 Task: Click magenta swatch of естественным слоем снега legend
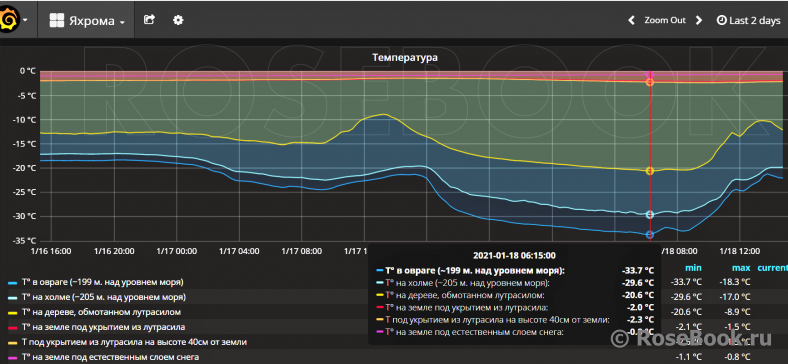13,358
